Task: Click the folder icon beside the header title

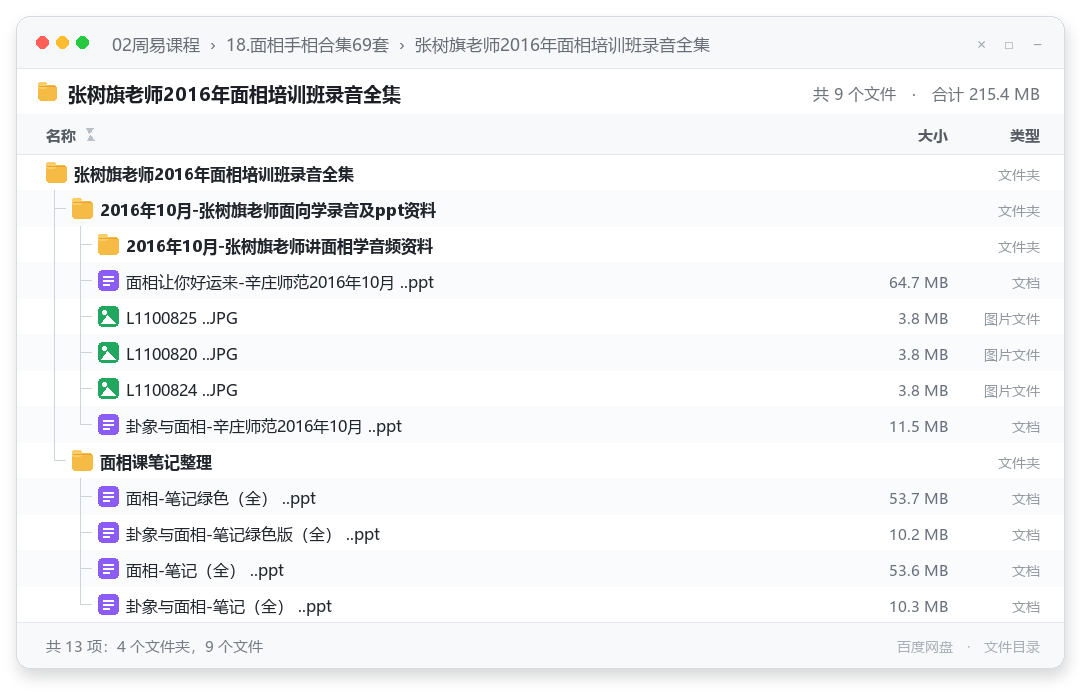Action: (x=48, y=92)
